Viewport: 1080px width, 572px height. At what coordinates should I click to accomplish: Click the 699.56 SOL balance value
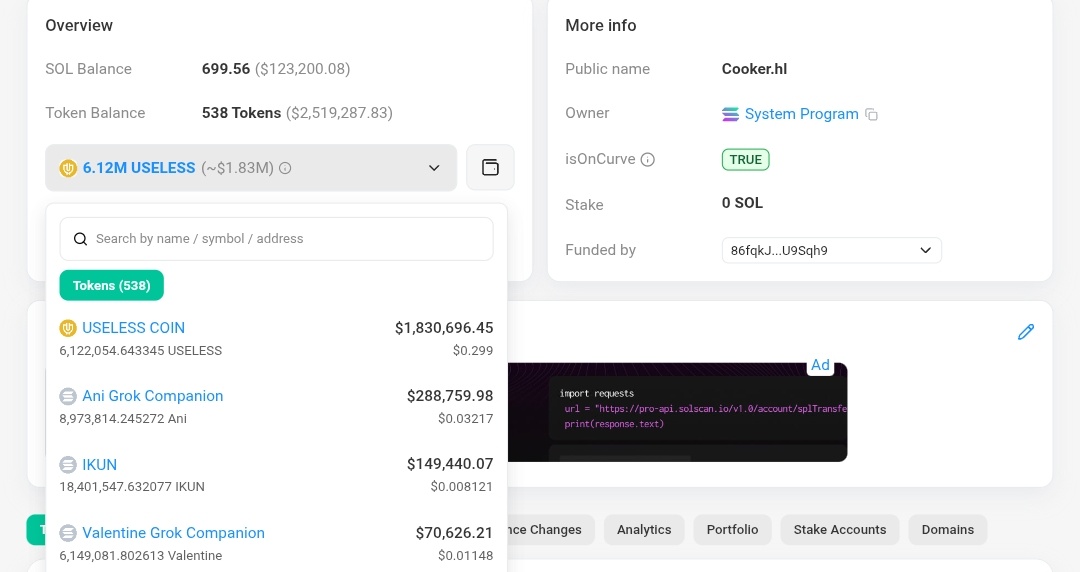226,69
